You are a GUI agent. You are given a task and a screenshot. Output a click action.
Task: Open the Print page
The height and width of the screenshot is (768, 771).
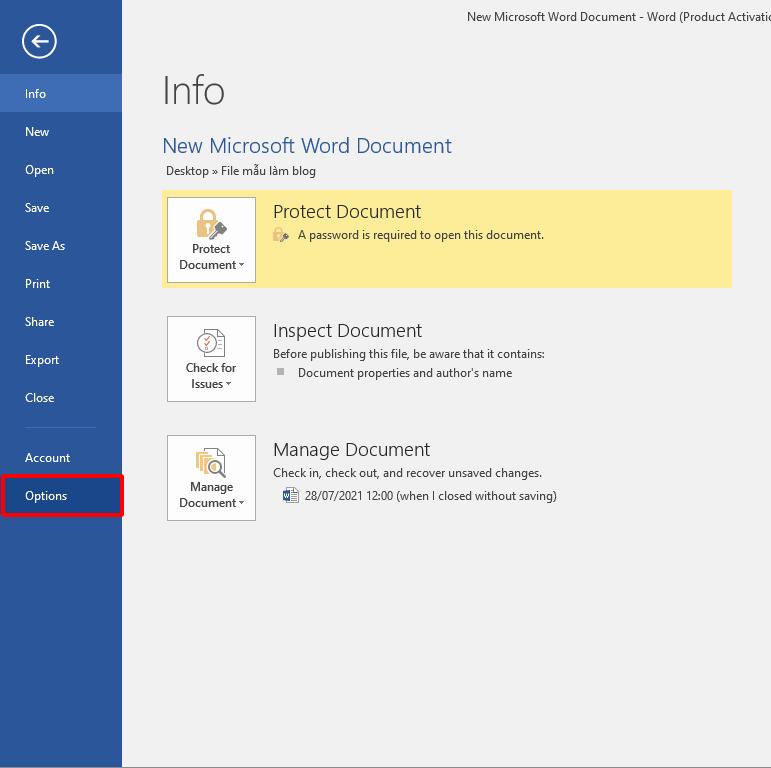(x=38, y=284)
